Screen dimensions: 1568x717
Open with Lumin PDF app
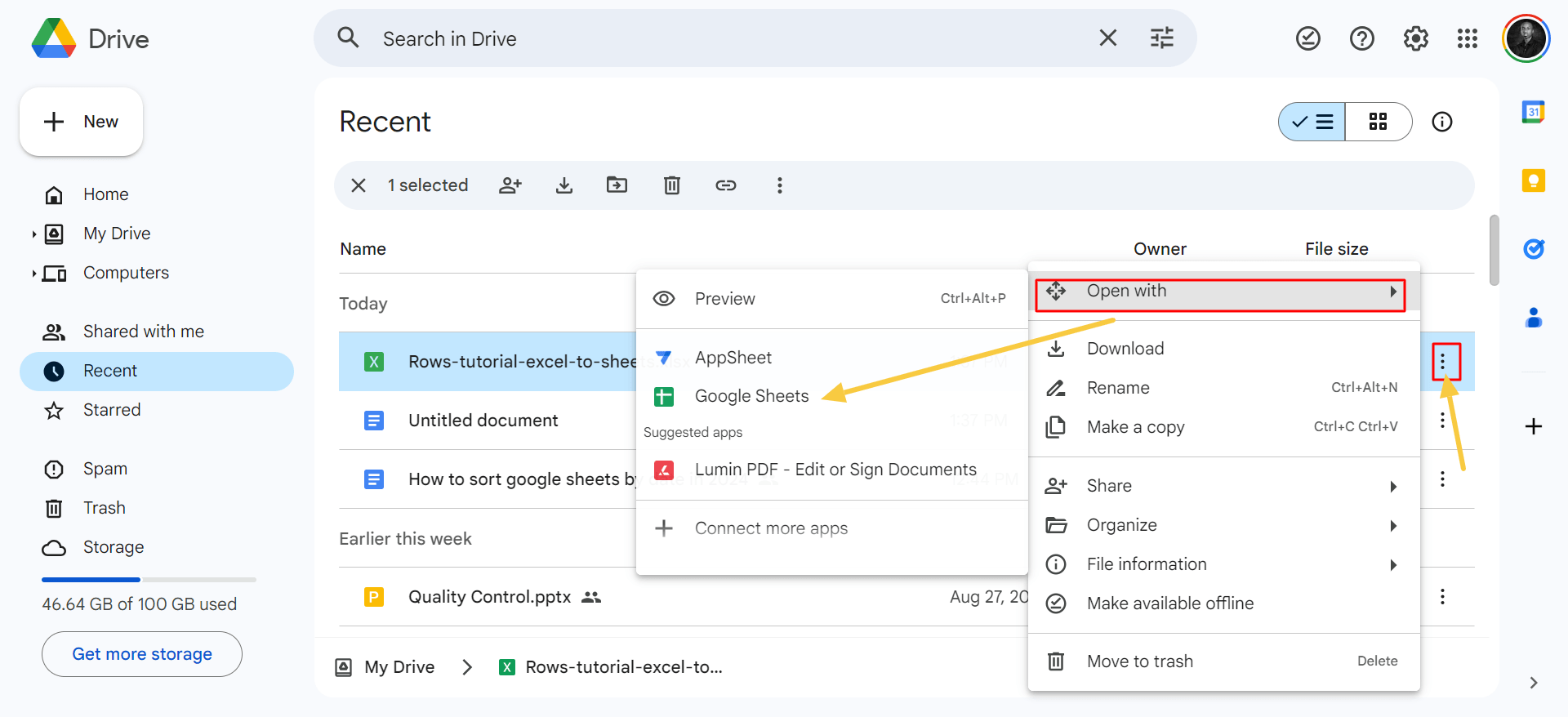[831, 470]
